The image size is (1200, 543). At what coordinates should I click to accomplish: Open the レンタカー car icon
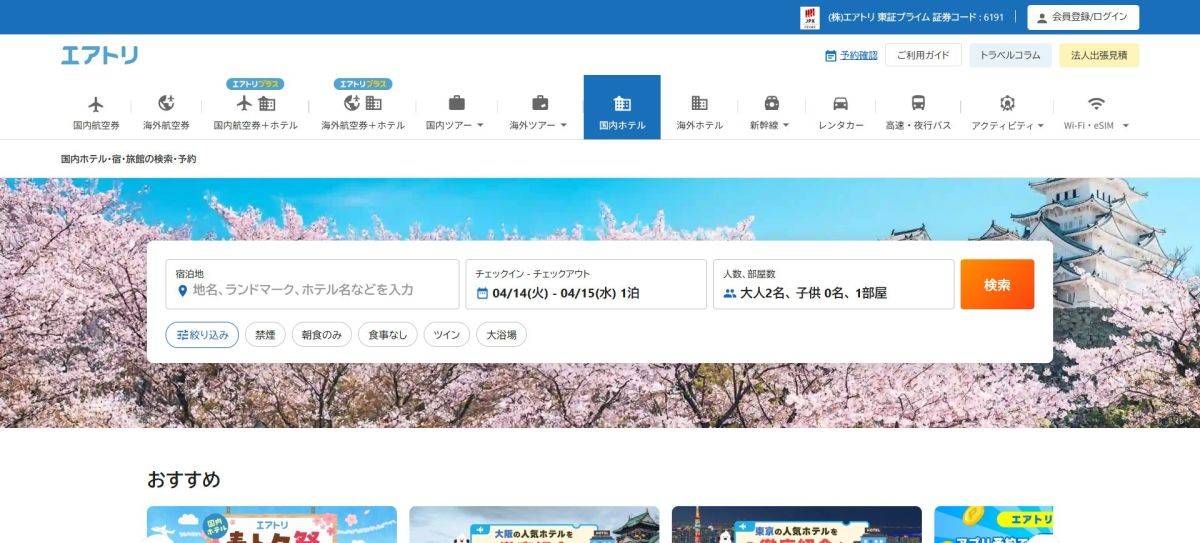pyautogui.click(x=841, y=103)
